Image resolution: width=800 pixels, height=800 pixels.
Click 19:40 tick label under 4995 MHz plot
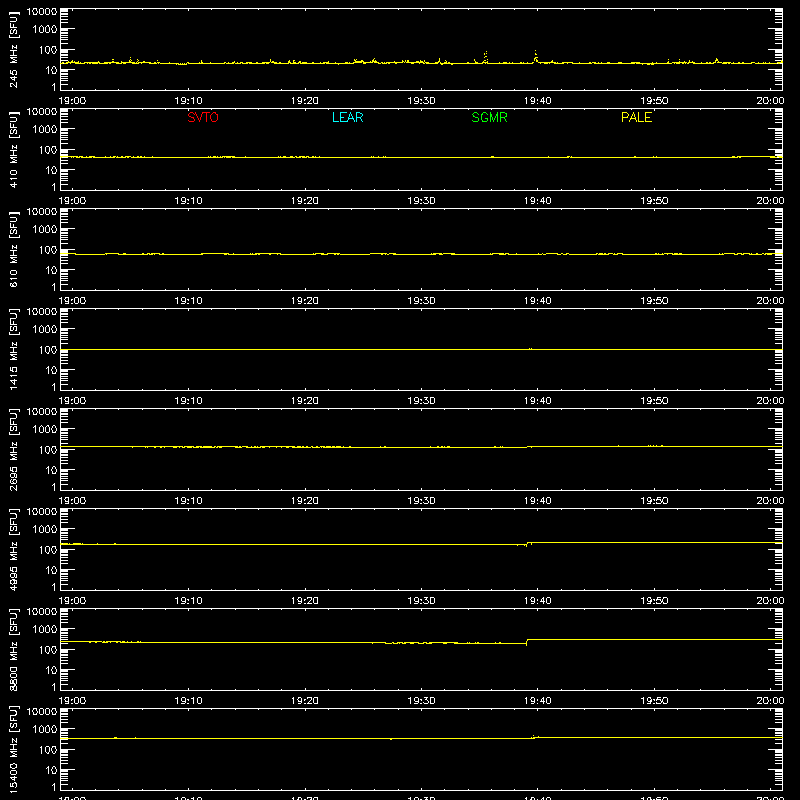point(538,601)
